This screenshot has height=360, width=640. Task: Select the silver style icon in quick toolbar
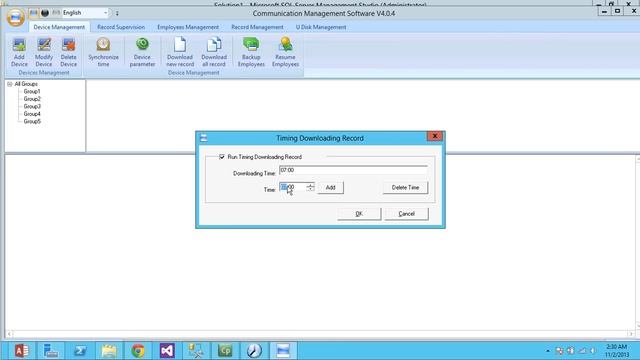[x=56, y=13]
